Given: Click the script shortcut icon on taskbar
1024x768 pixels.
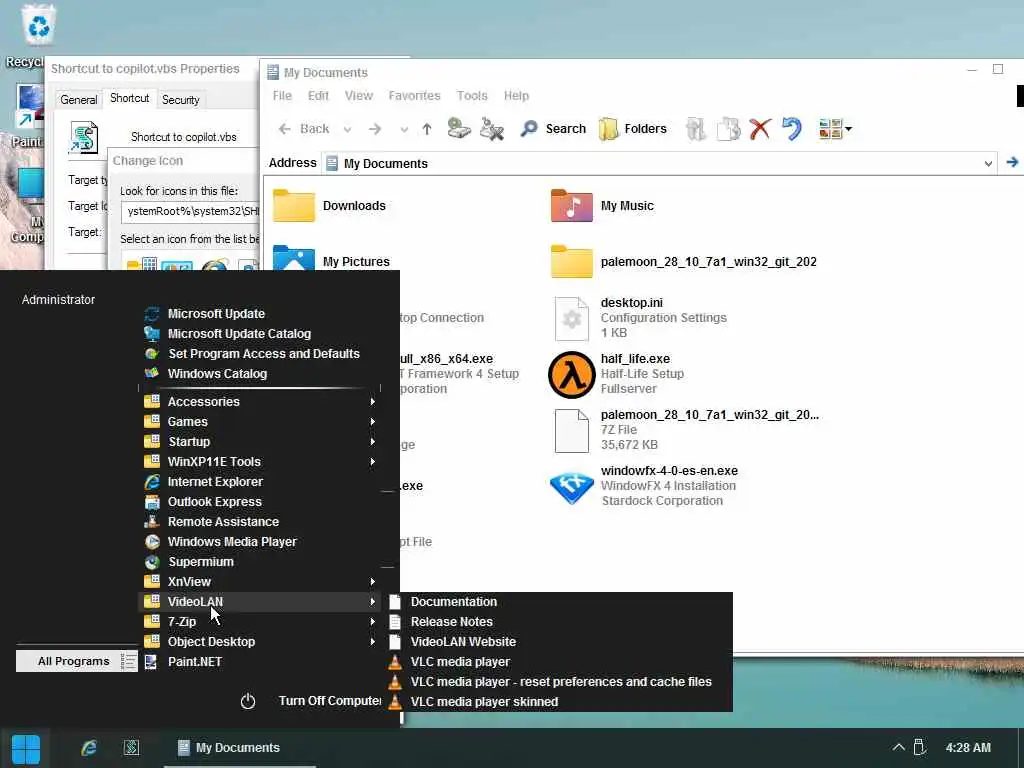Looking at the screenshot, I should pyautogui.click(x=131, y=748).
